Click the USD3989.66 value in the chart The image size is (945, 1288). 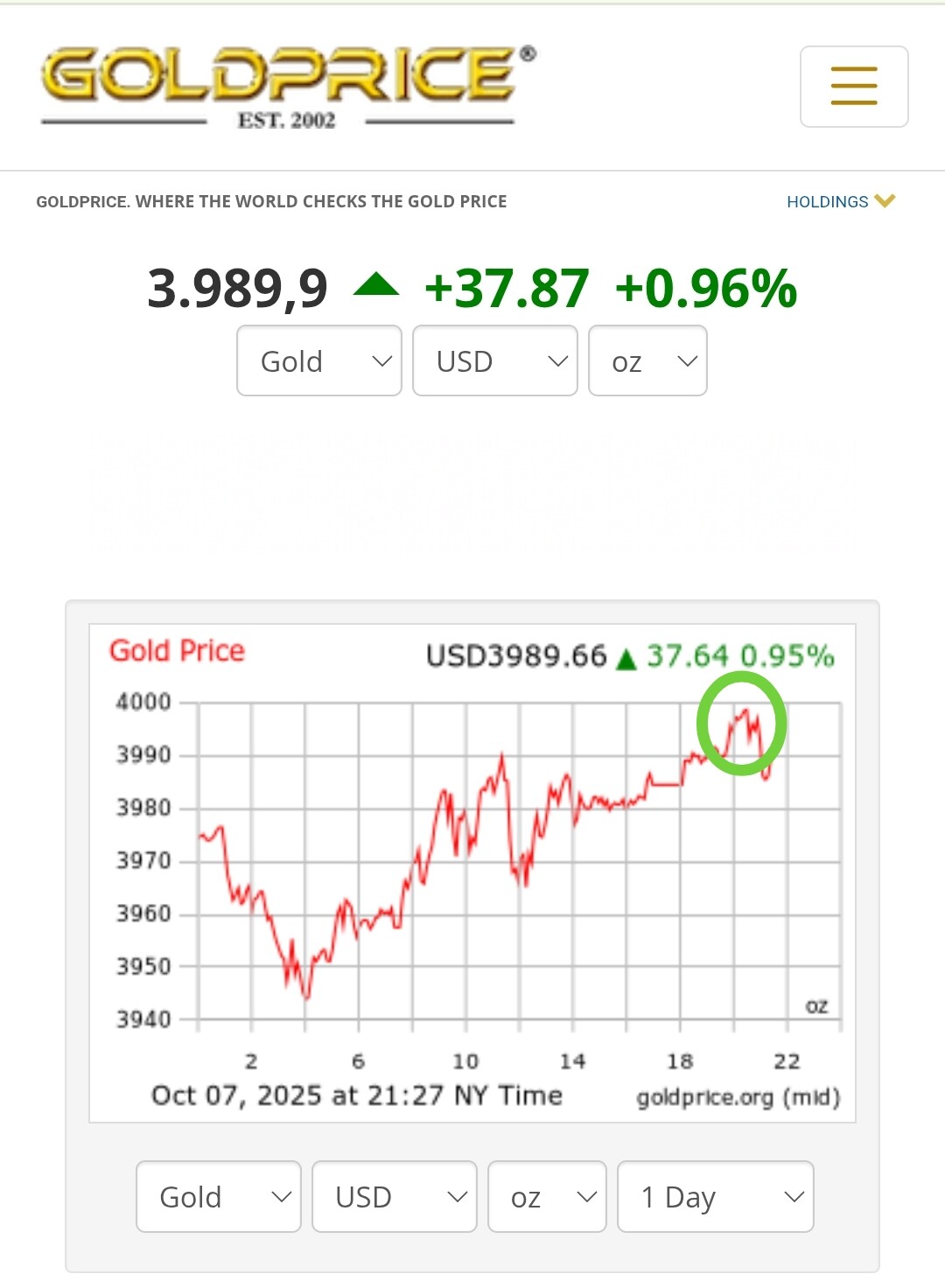click(516, 656)
